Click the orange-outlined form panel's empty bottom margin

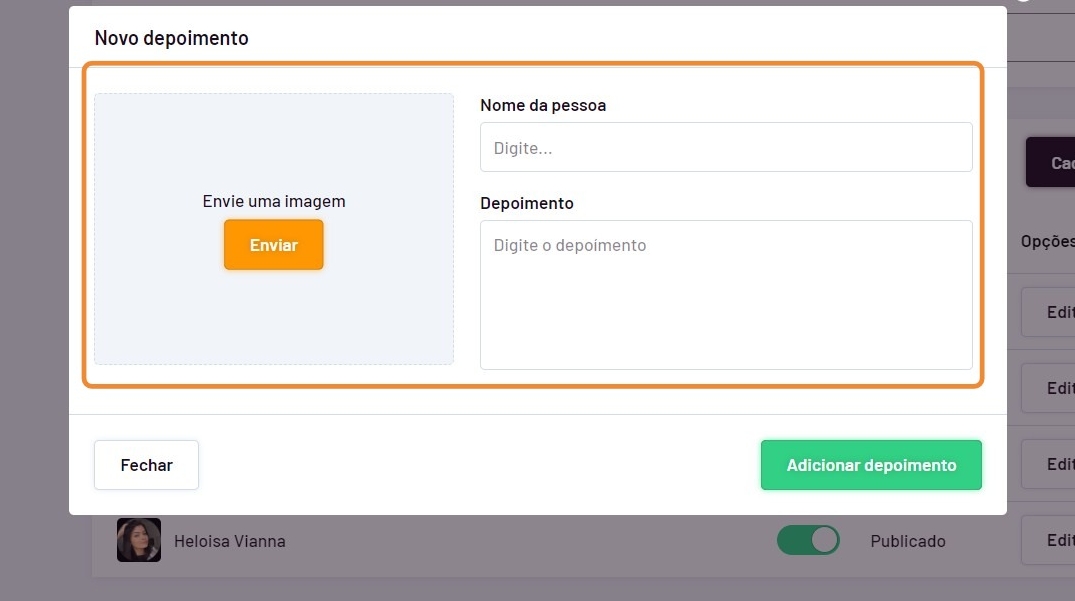coord(532,377)
